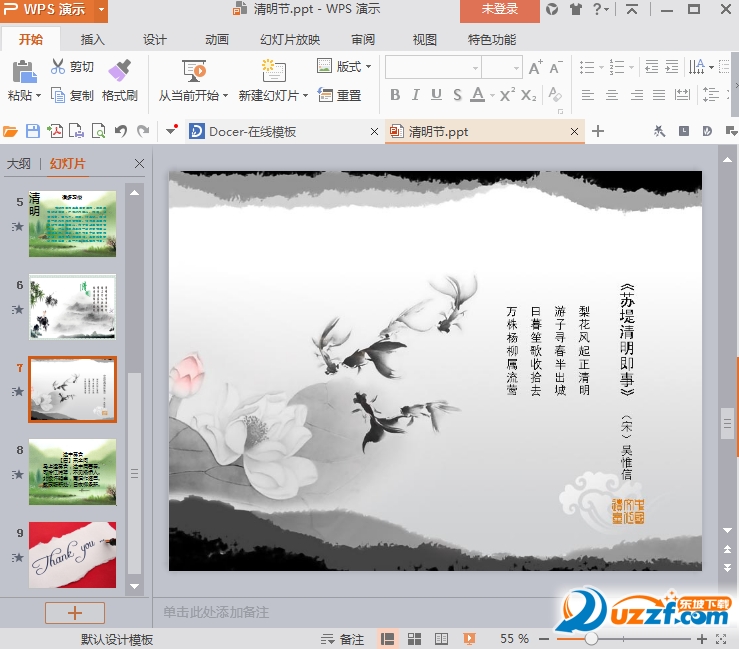Switch to 大纲 outline tab
The image size is (739, 649).
(x=19, y=164)
